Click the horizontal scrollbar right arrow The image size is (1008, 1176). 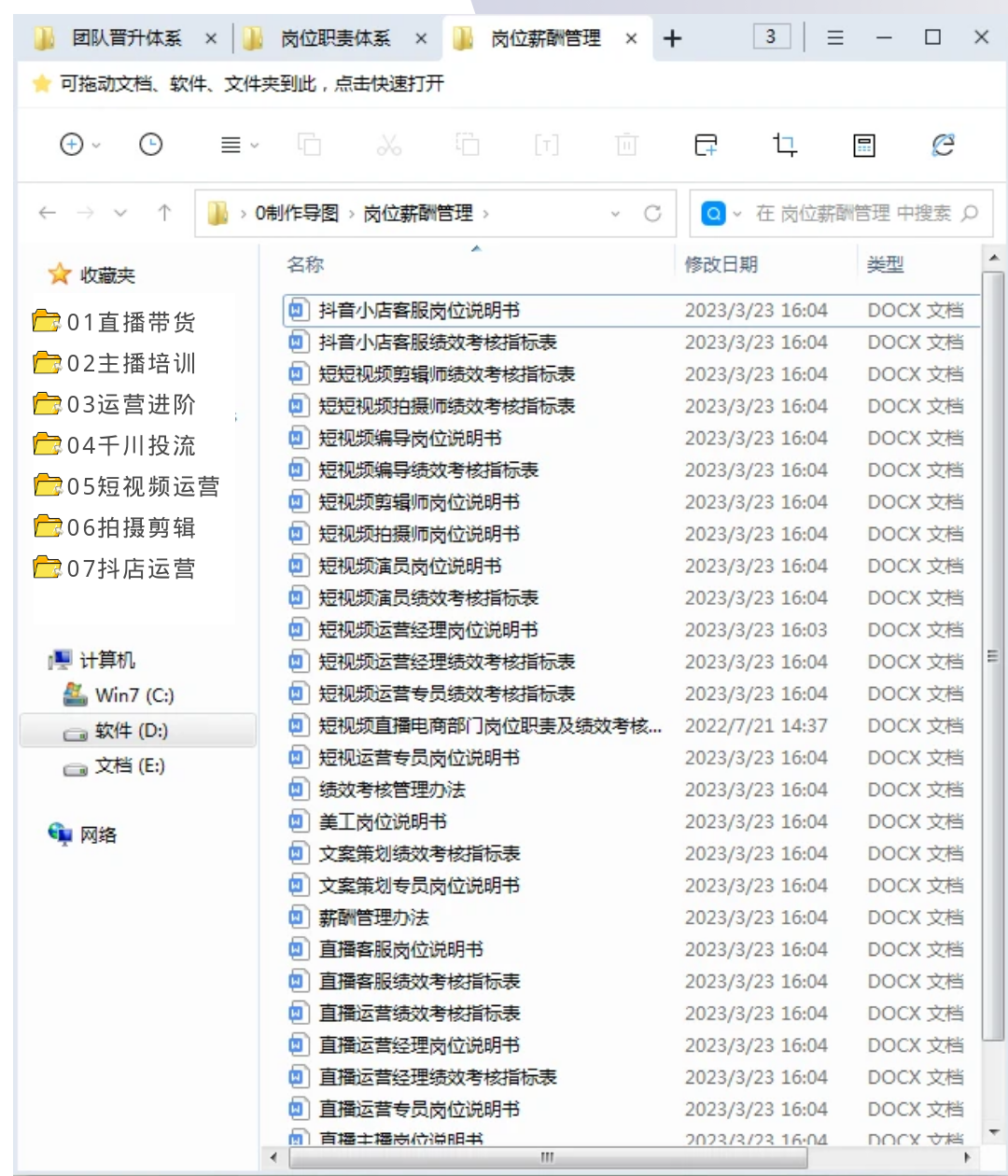click(968, 1157)
